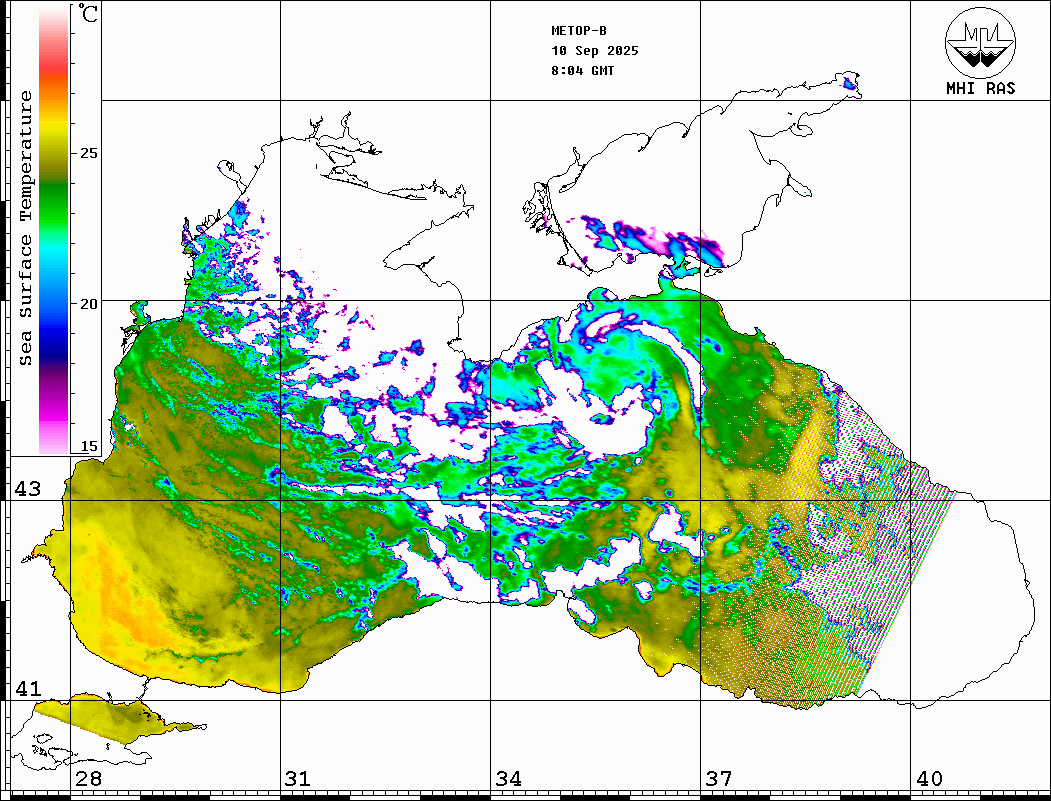This screenshot has width=1051, height=801.
Task: Click the longitude 34 label
Action: (507, 779)
